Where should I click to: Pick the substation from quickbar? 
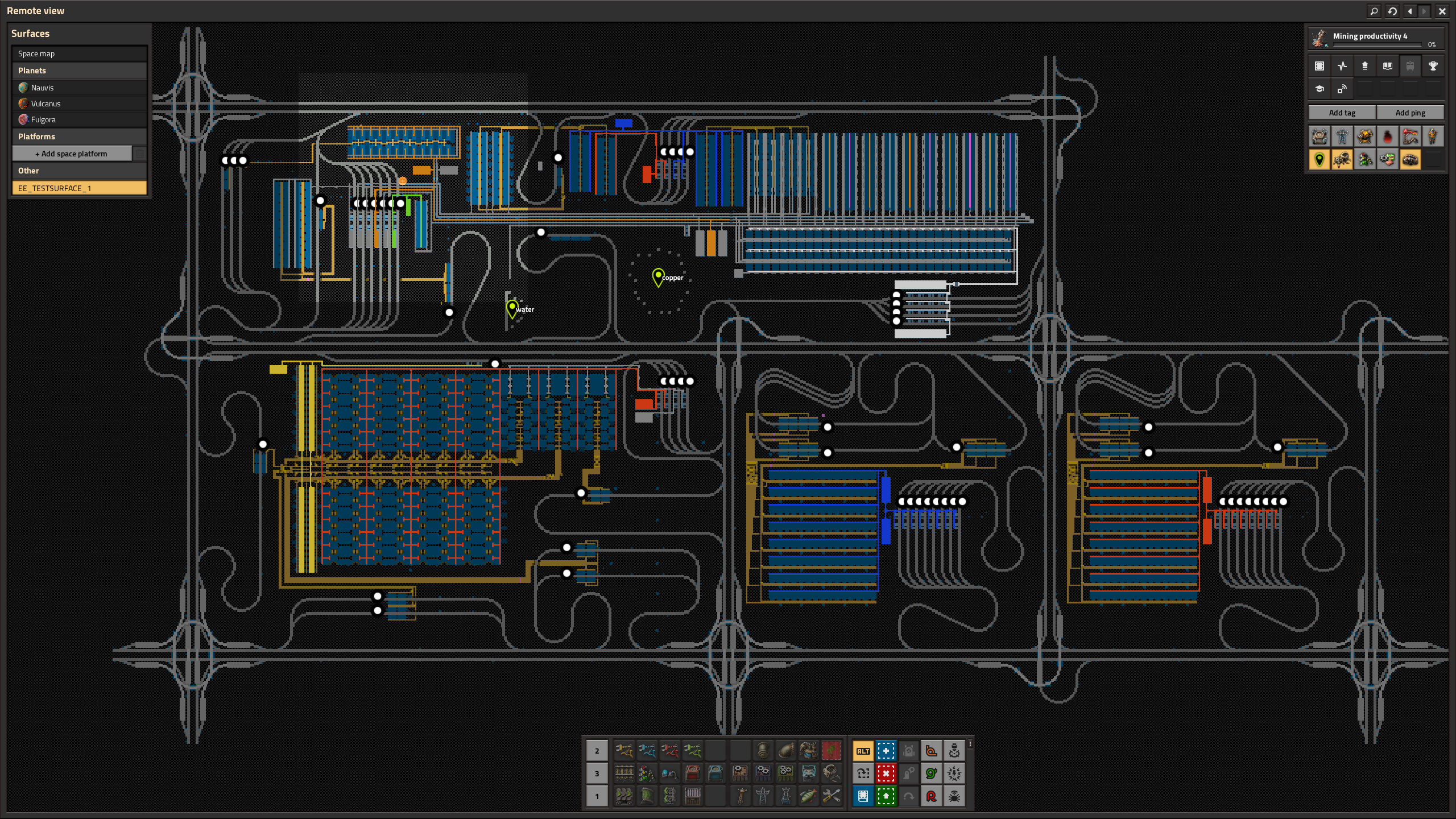tap(786, 796)
